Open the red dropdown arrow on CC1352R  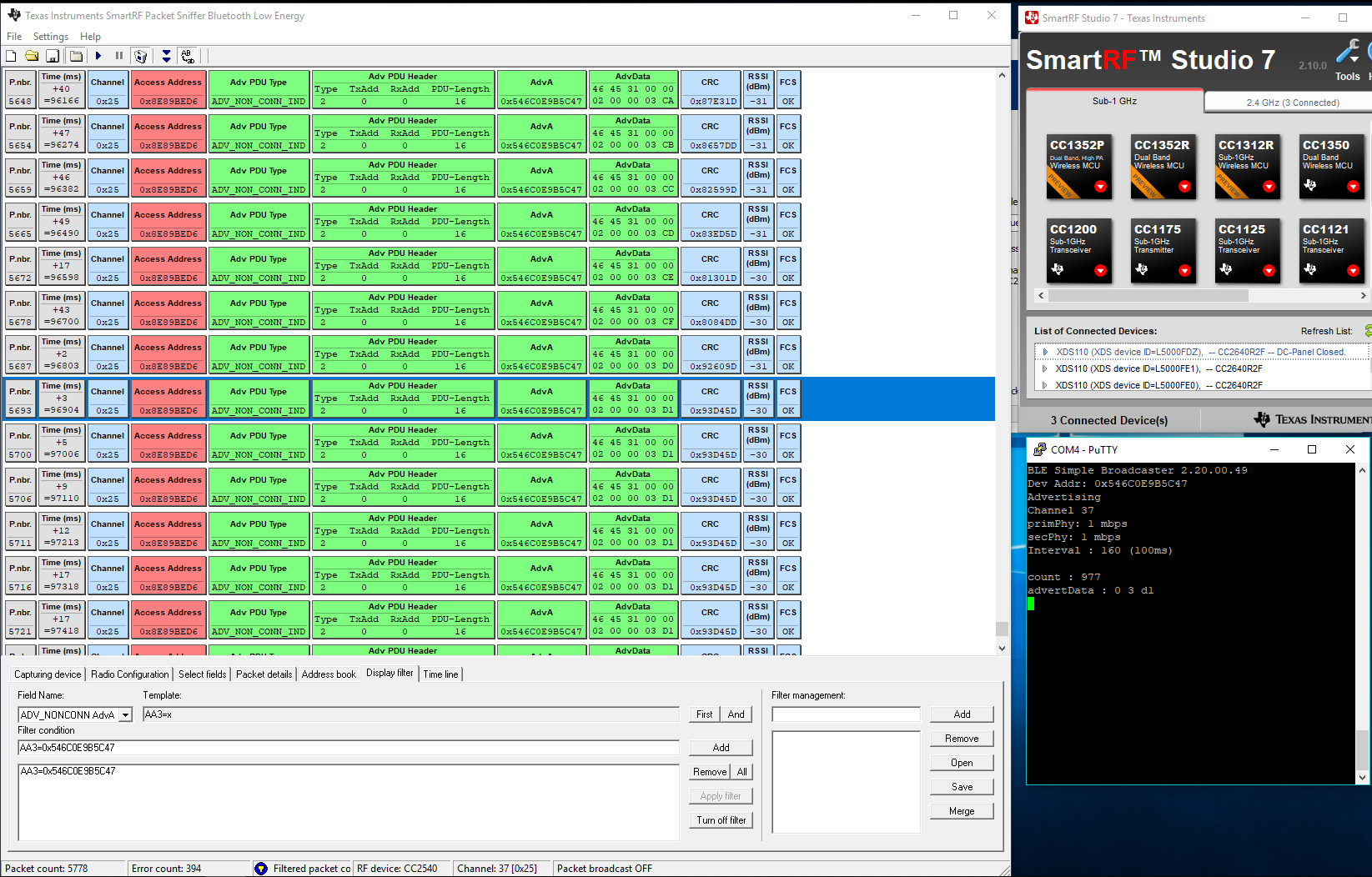(1184, 187)
